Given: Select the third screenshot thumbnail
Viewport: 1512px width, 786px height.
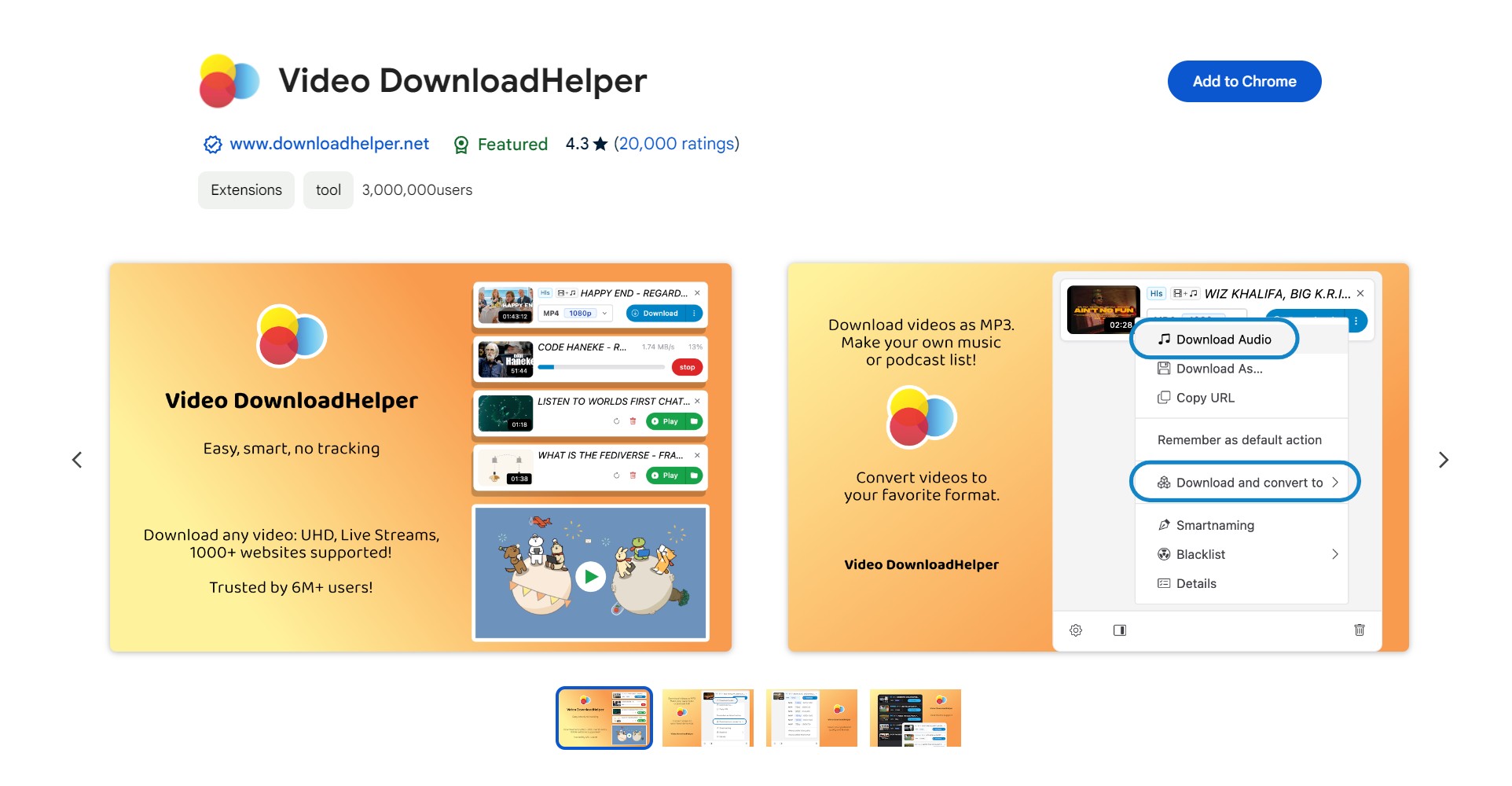Looking at the screenshot, I should point(811,718).
